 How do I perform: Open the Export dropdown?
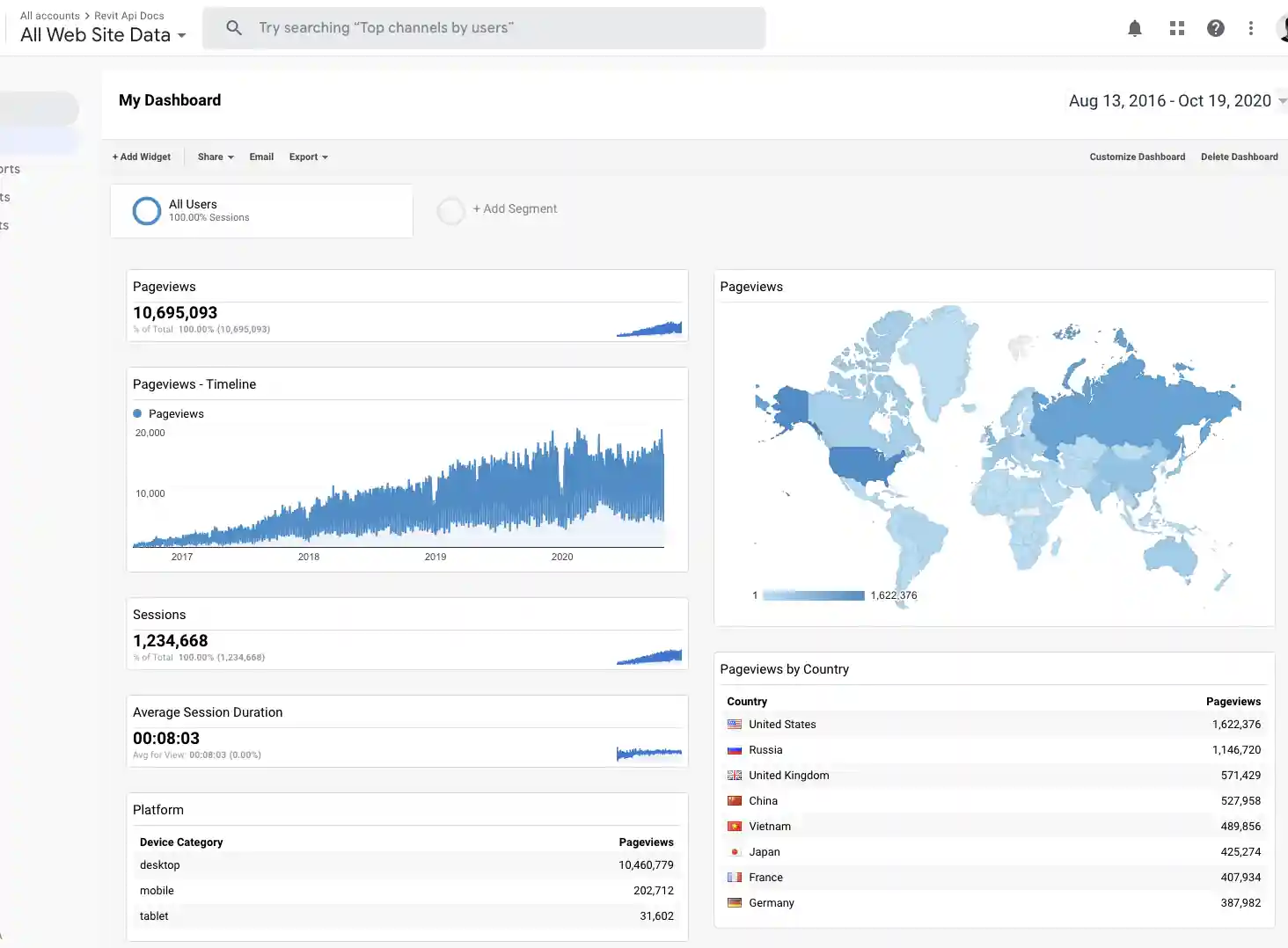[307, 157]
